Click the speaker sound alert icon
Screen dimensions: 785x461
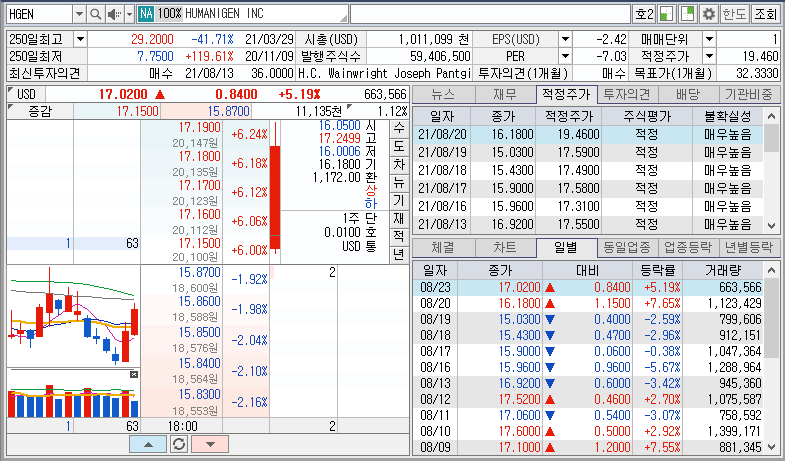click(x=114, y=14)
